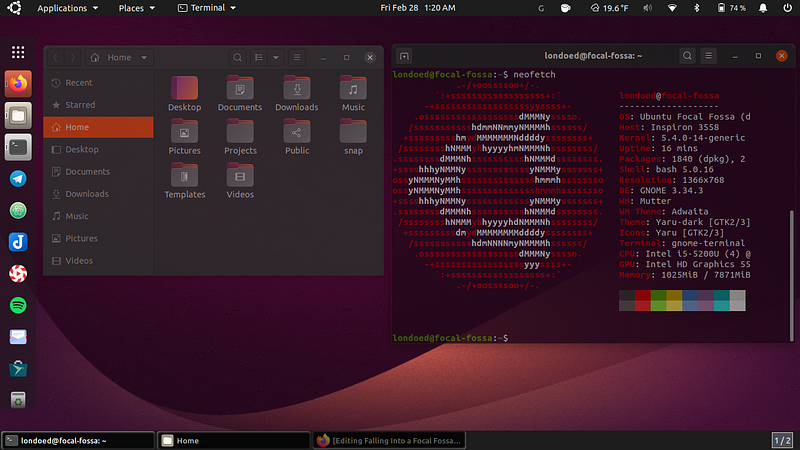
Task: Open a new terminal tab with the icon
Action: [x=405, y=58]
